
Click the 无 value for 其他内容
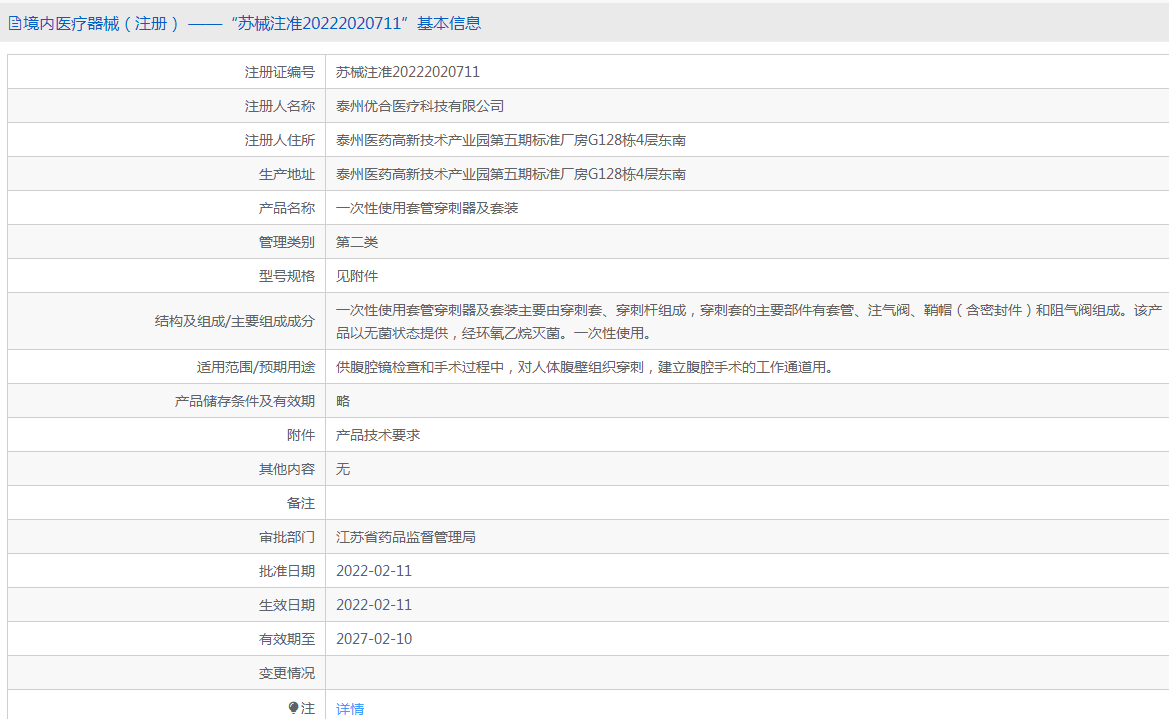(x=342, y=469)
